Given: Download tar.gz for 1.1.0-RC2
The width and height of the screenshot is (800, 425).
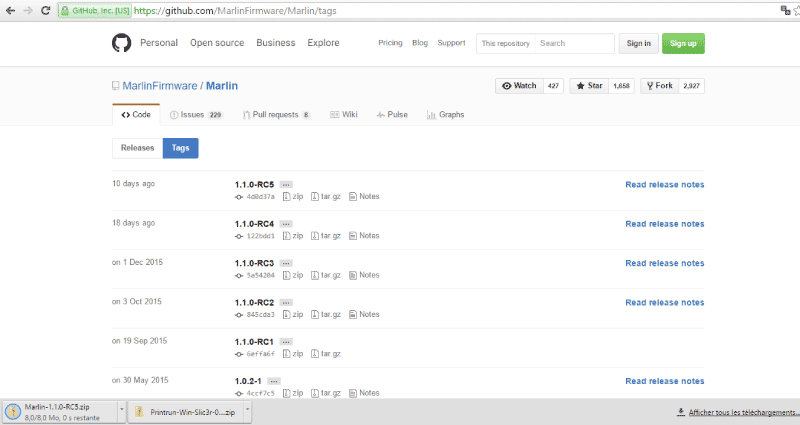Looking at the screenshot, I should coord(326,314).
